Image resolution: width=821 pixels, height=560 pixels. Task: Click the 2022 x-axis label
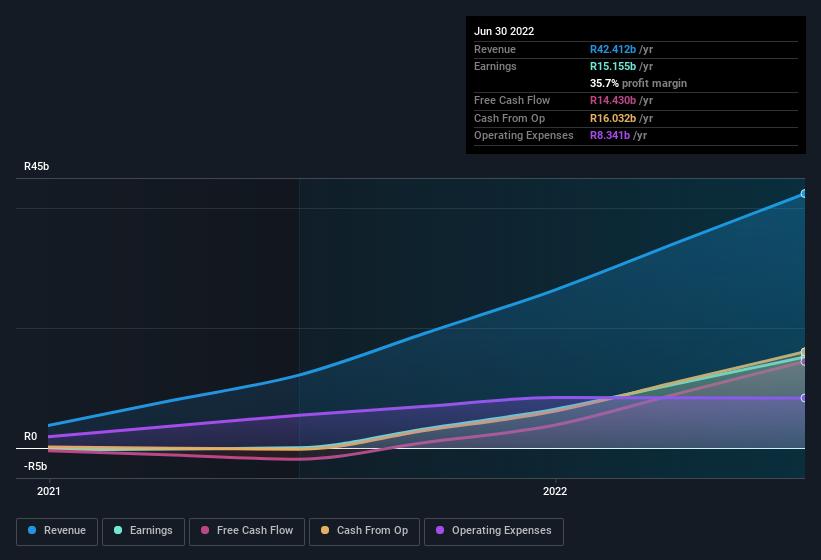(x=555, y=491)
